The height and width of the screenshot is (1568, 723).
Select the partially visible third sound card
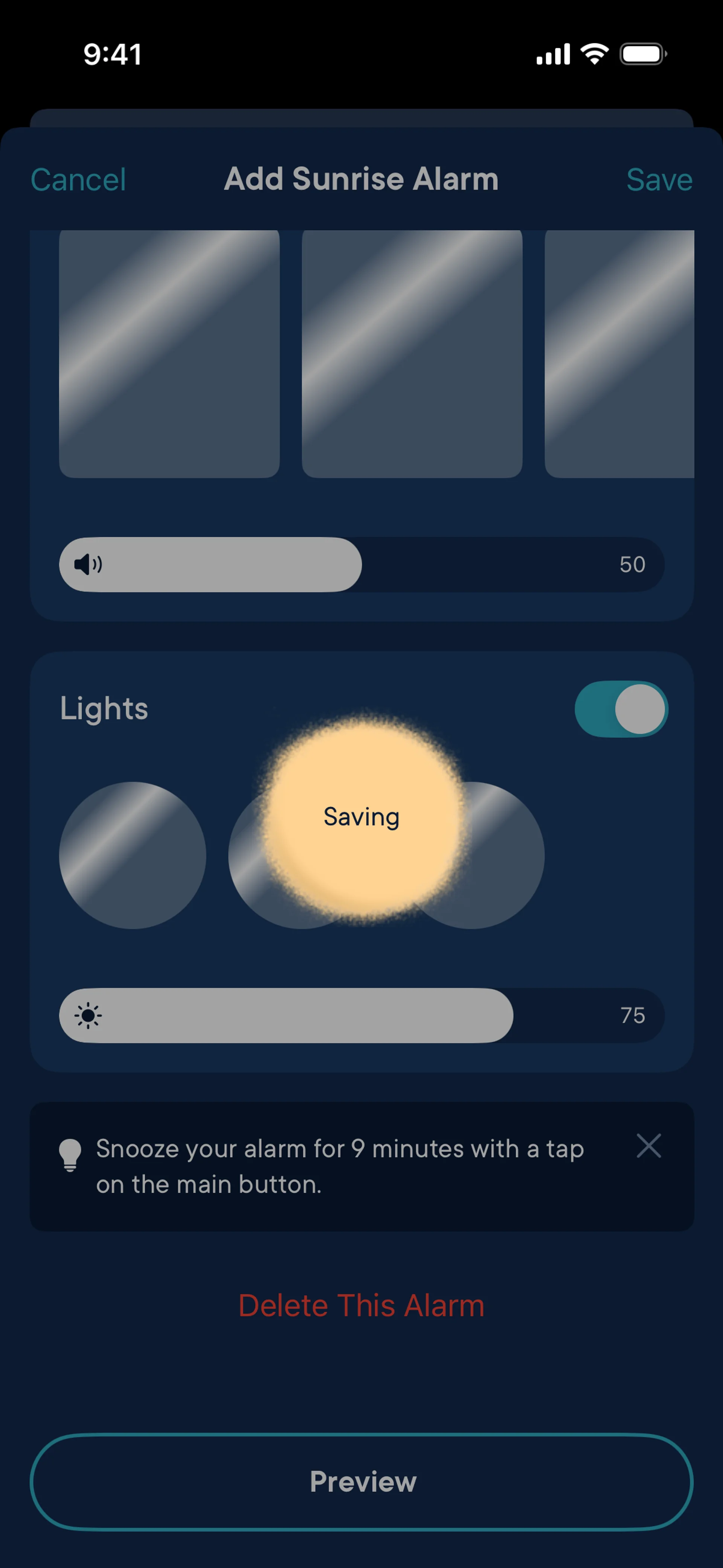pos(619,353)
